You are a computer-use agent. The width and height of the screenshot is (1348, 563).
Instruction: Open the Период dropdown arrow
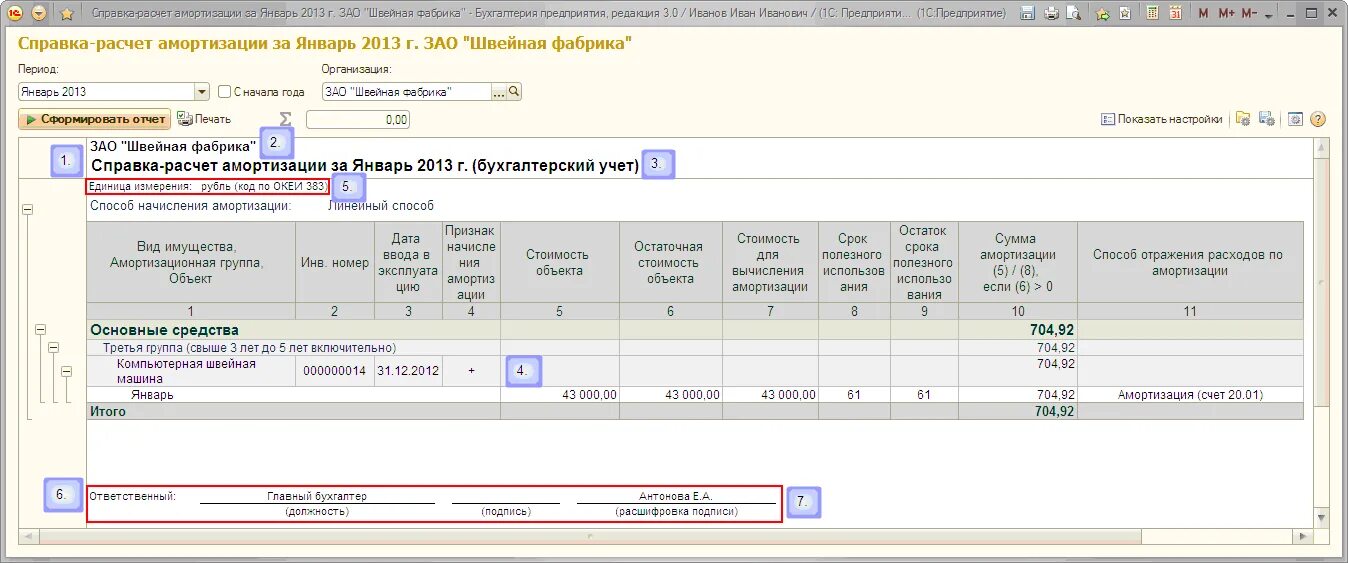[x=202, y=92]
